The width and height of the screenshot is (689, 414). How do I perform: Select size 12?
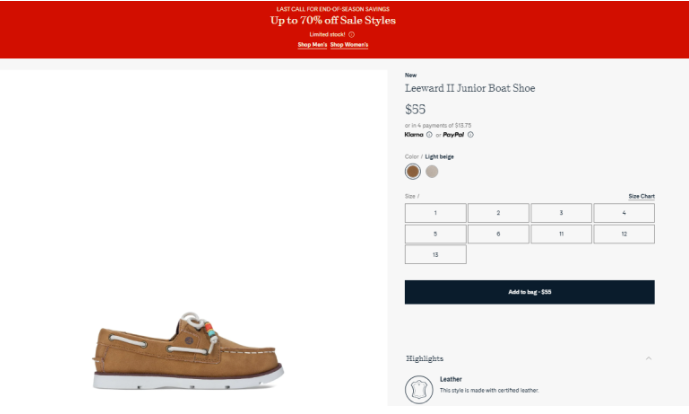click(x=624, y=234)
